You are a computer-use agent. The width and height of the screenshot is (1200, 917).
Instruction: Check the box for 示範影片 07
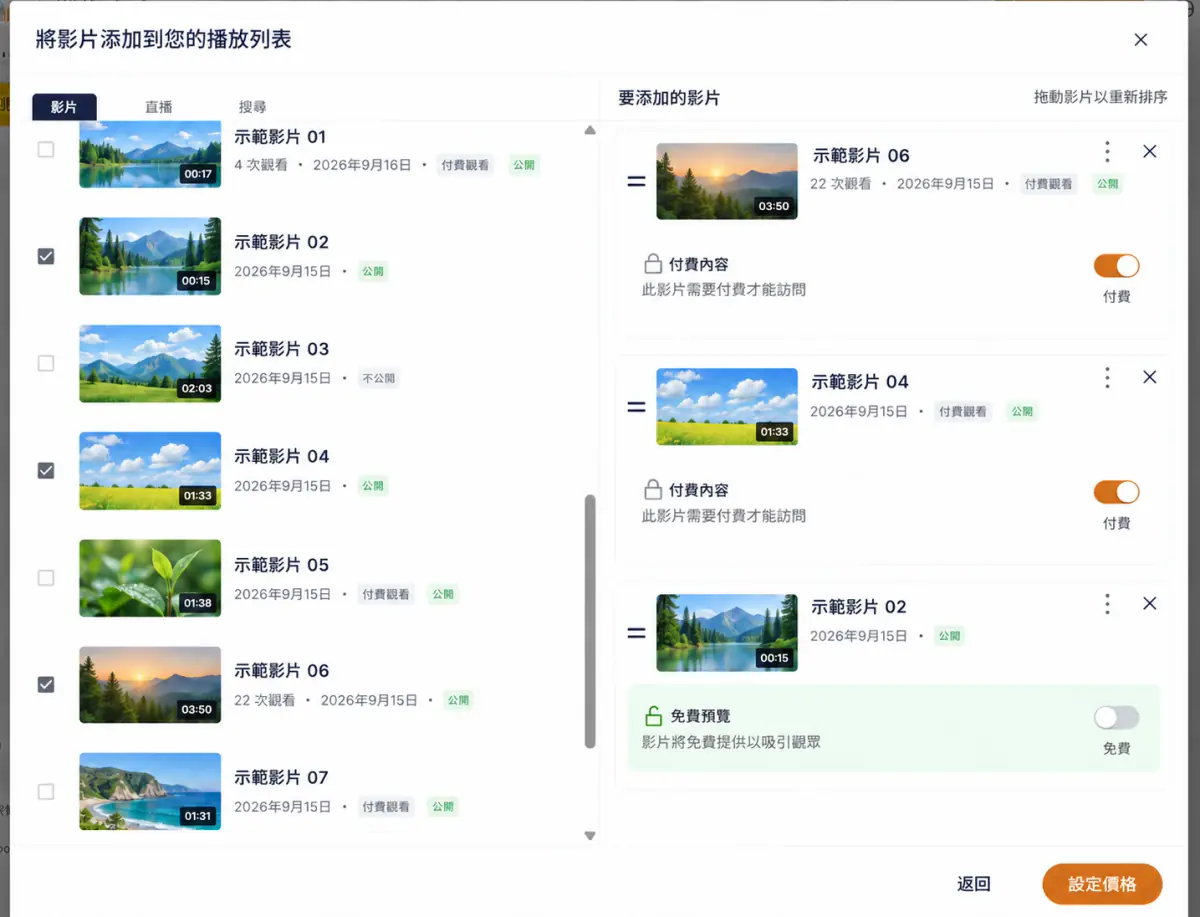(46, 792)
